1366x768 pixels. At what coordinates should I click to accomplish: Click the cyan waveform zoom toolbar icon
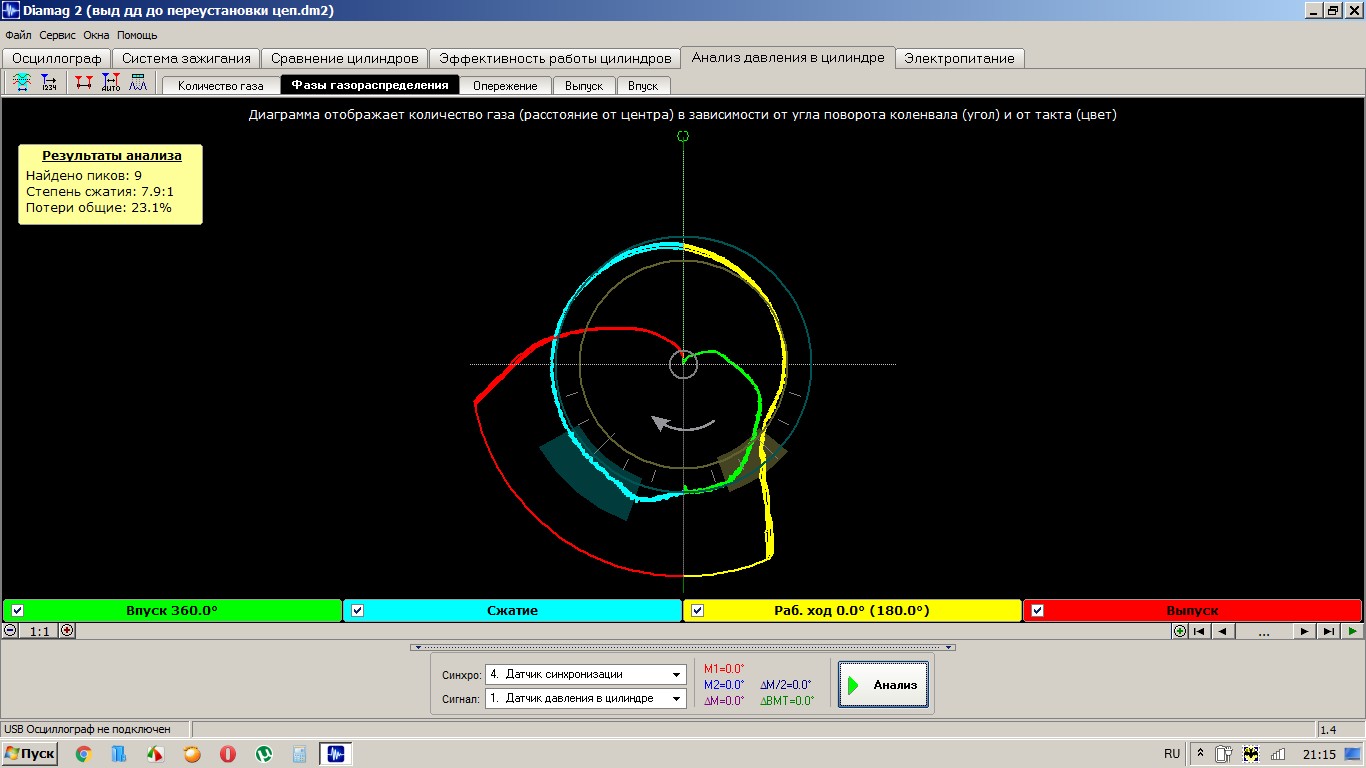21,83
